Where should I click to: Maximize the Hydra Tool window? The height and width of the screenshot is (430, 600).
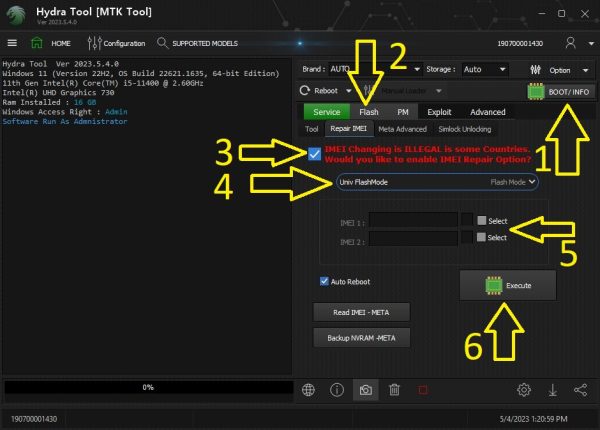(x=561, y=14)
